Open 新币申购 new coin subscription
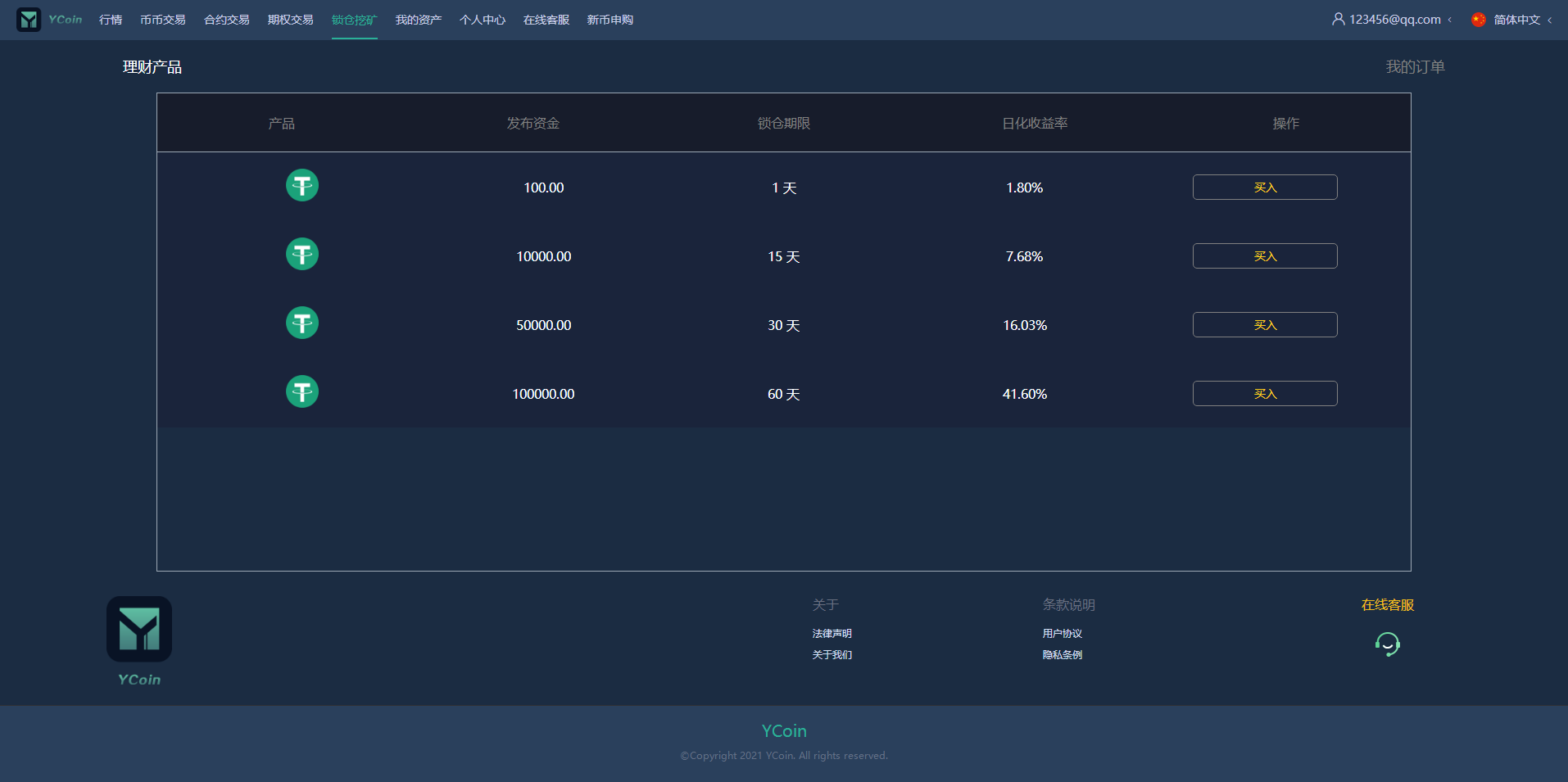1568x782 pixels. [x=610, y=20]
